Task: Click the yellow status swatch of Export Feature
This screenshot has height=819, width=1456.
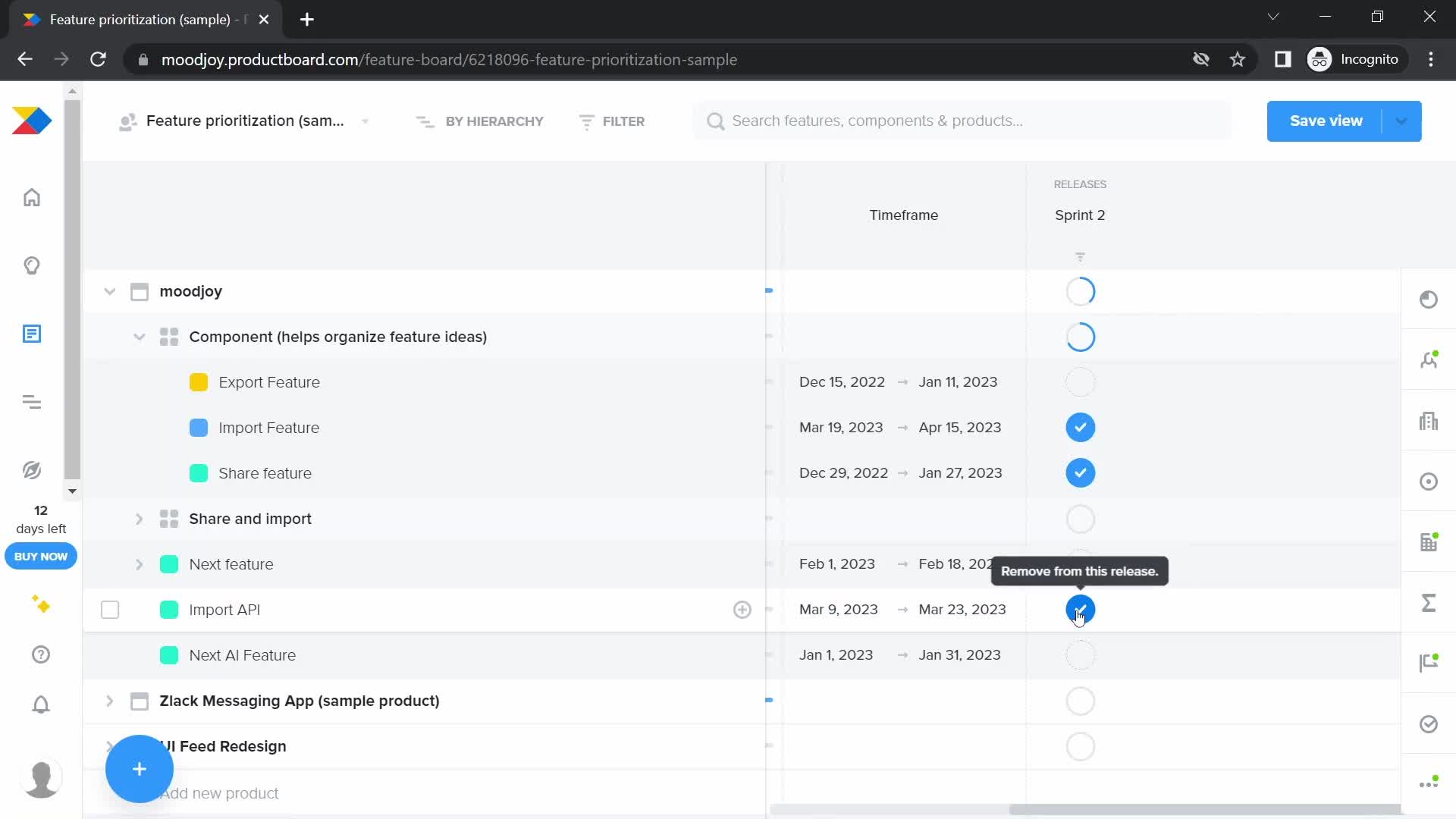Action: (x=199, y=382)
